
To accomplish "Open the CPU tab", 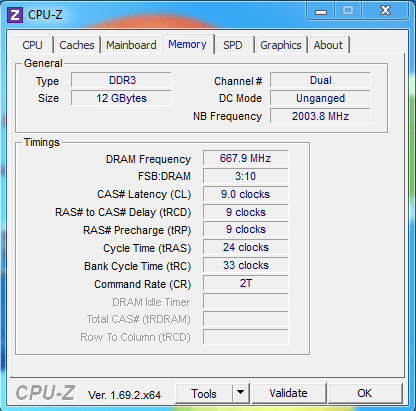I will pos(33,45).
